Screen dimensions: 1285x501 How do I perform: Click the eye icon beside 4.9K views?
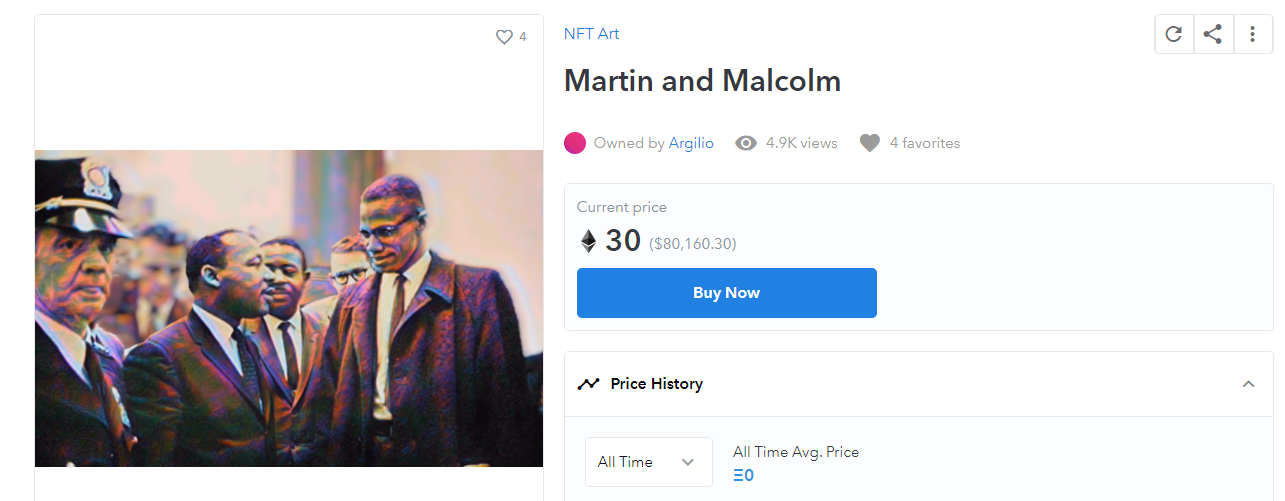(746, 143)
